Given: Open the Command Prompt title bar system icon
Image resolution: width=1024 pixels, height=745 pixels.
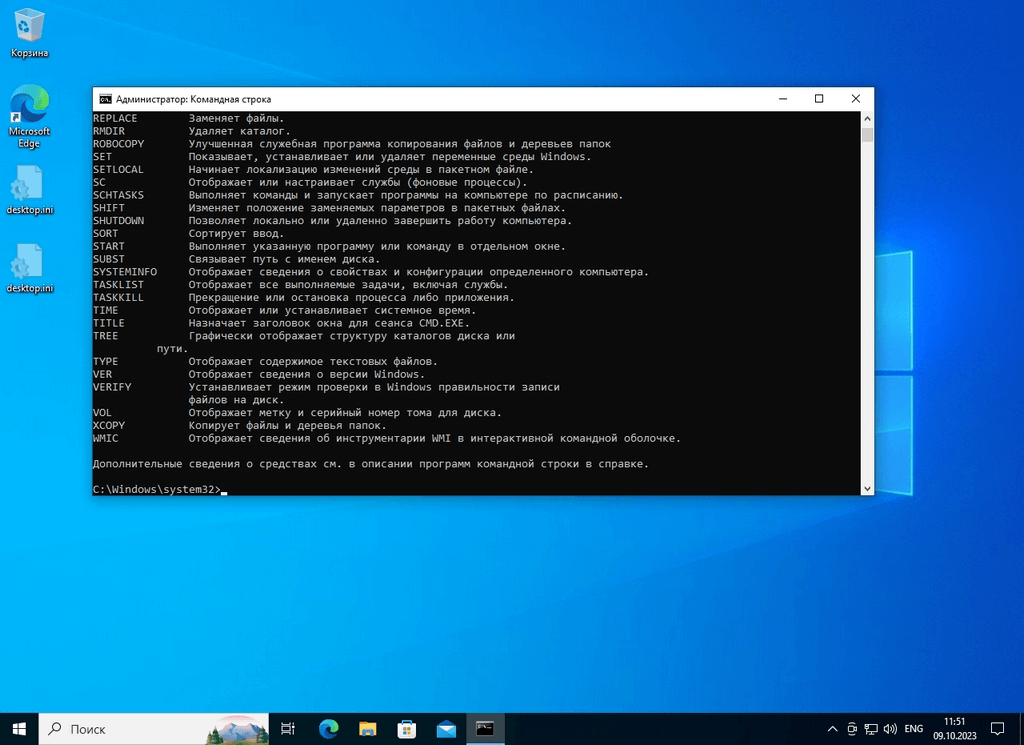Looking at the screenshot, I should [x=105, y=99].
